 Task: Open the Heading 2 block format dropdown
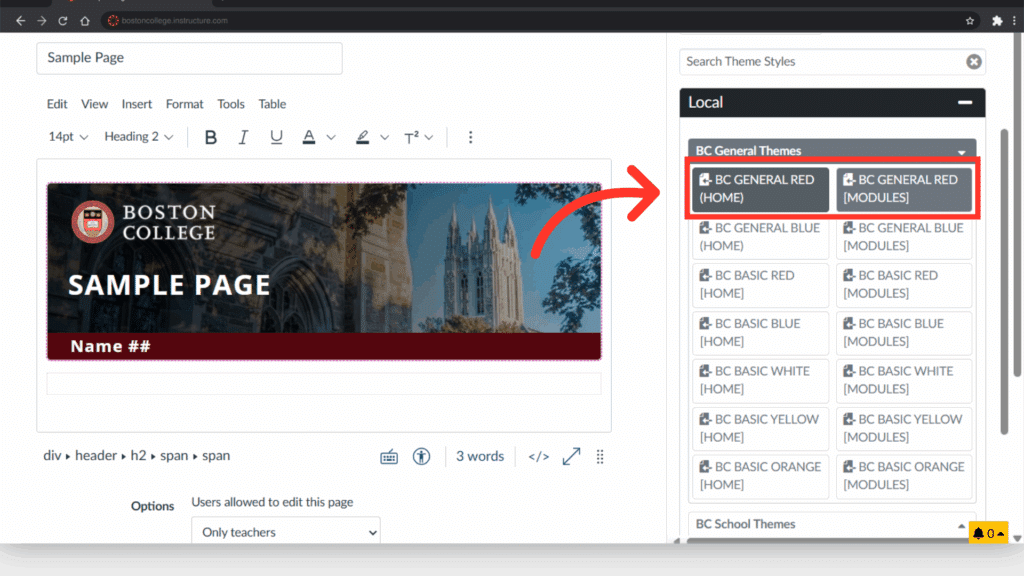coord(138,137)
